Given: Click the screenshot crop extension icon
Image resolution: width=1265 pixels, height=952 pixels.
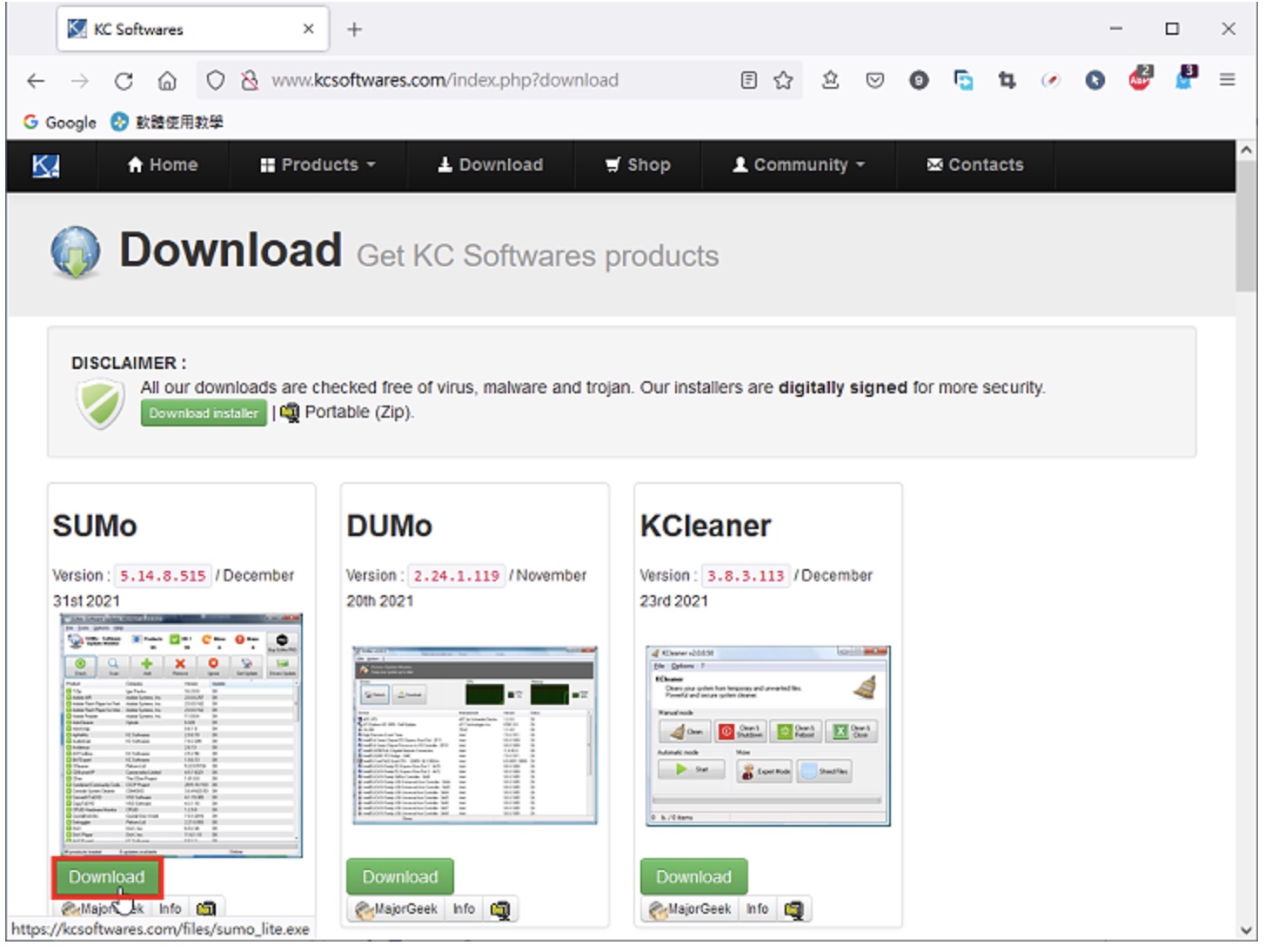Looking at the screenshot, I should [1007, 81].
